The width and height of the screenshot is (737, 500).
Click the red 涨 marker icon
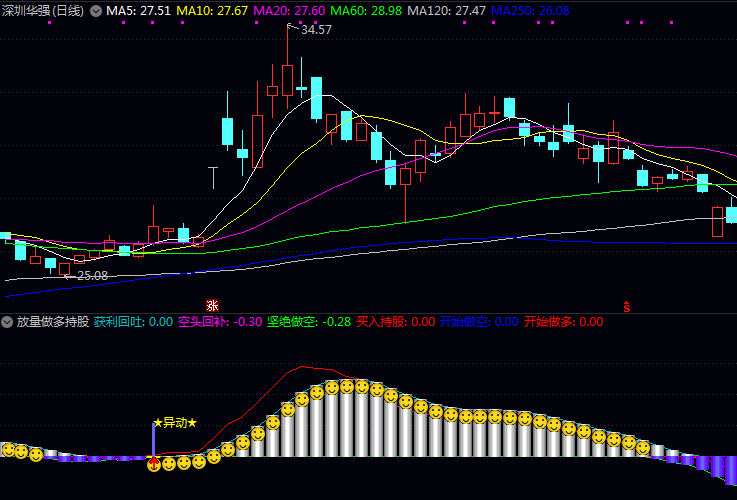(212, 305)
